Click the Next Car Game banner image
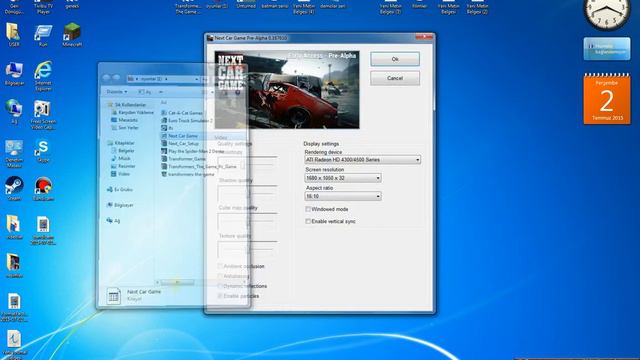The image size is (640, 360). coord(287,90)
